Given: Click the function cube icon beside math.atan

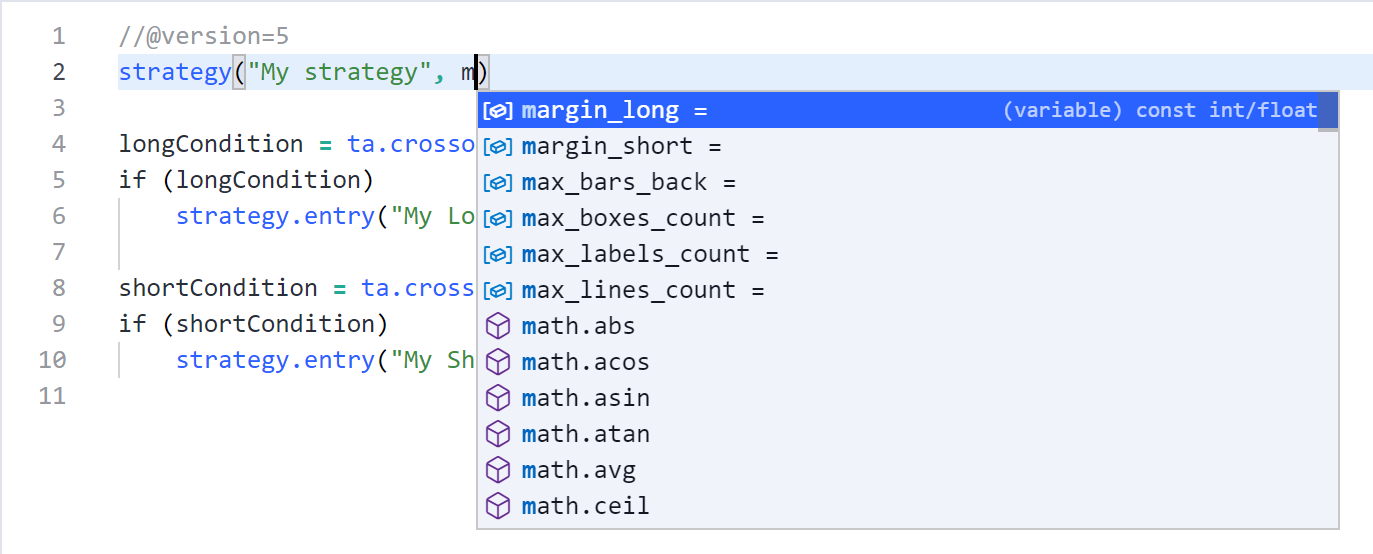Looking at the screenshot, I should pos(498,434).
